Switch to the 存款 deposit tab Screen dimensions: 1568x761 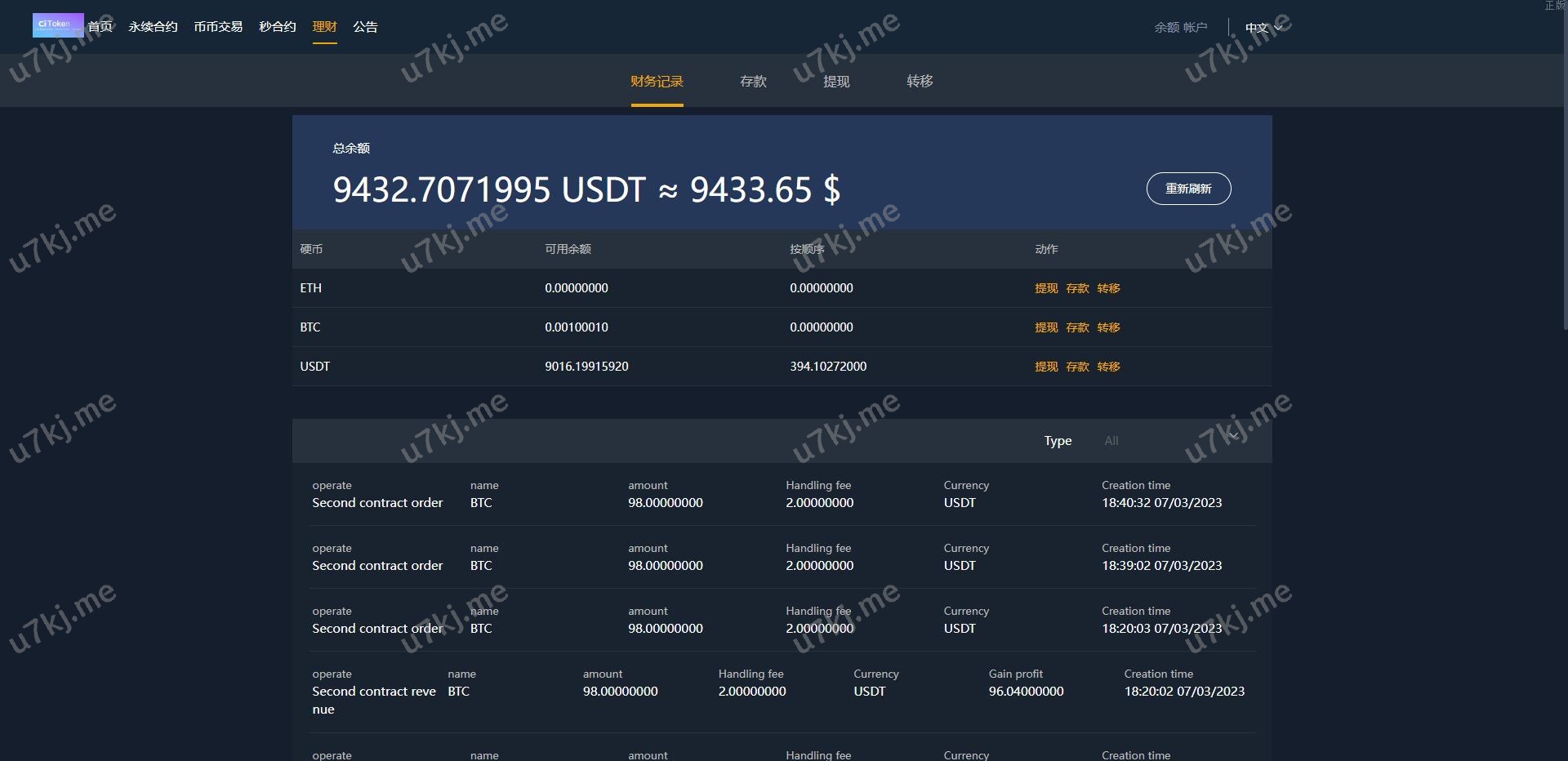(753, 82)
